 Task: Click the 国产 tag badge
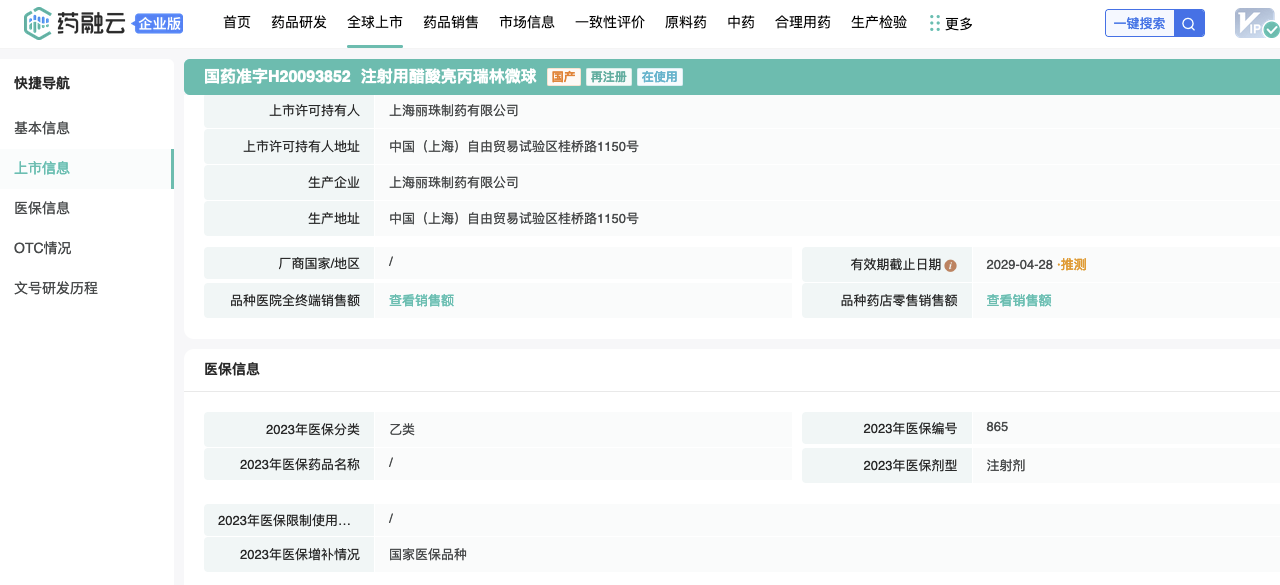pos(564,77)
